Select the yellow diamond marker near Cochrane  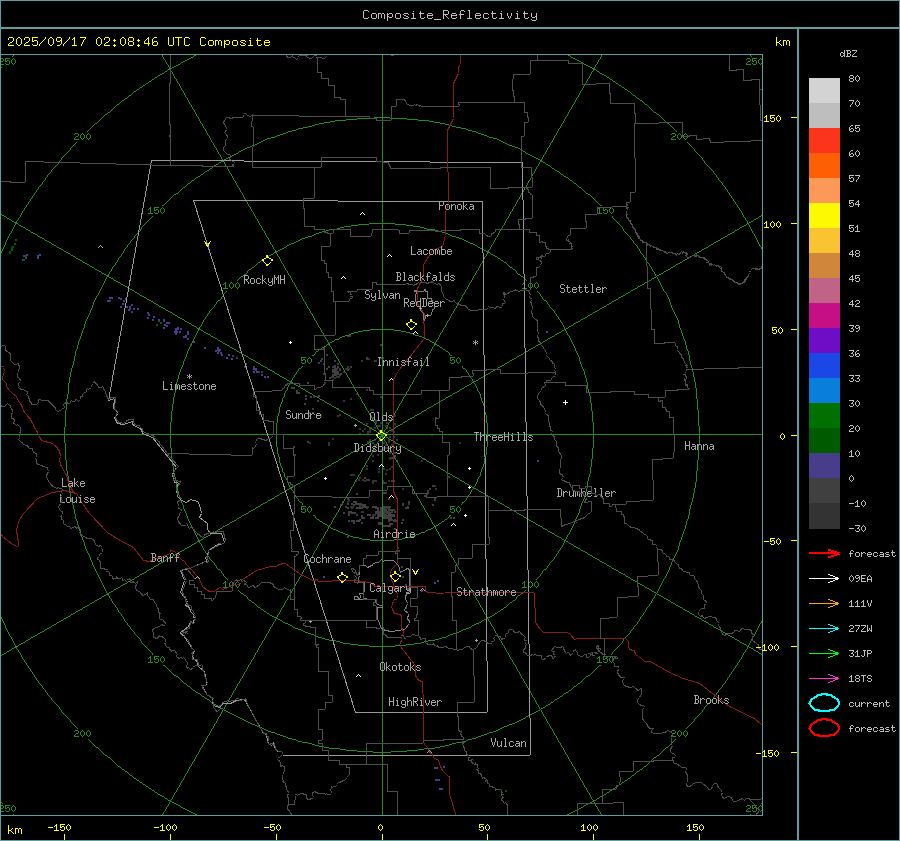342,578
